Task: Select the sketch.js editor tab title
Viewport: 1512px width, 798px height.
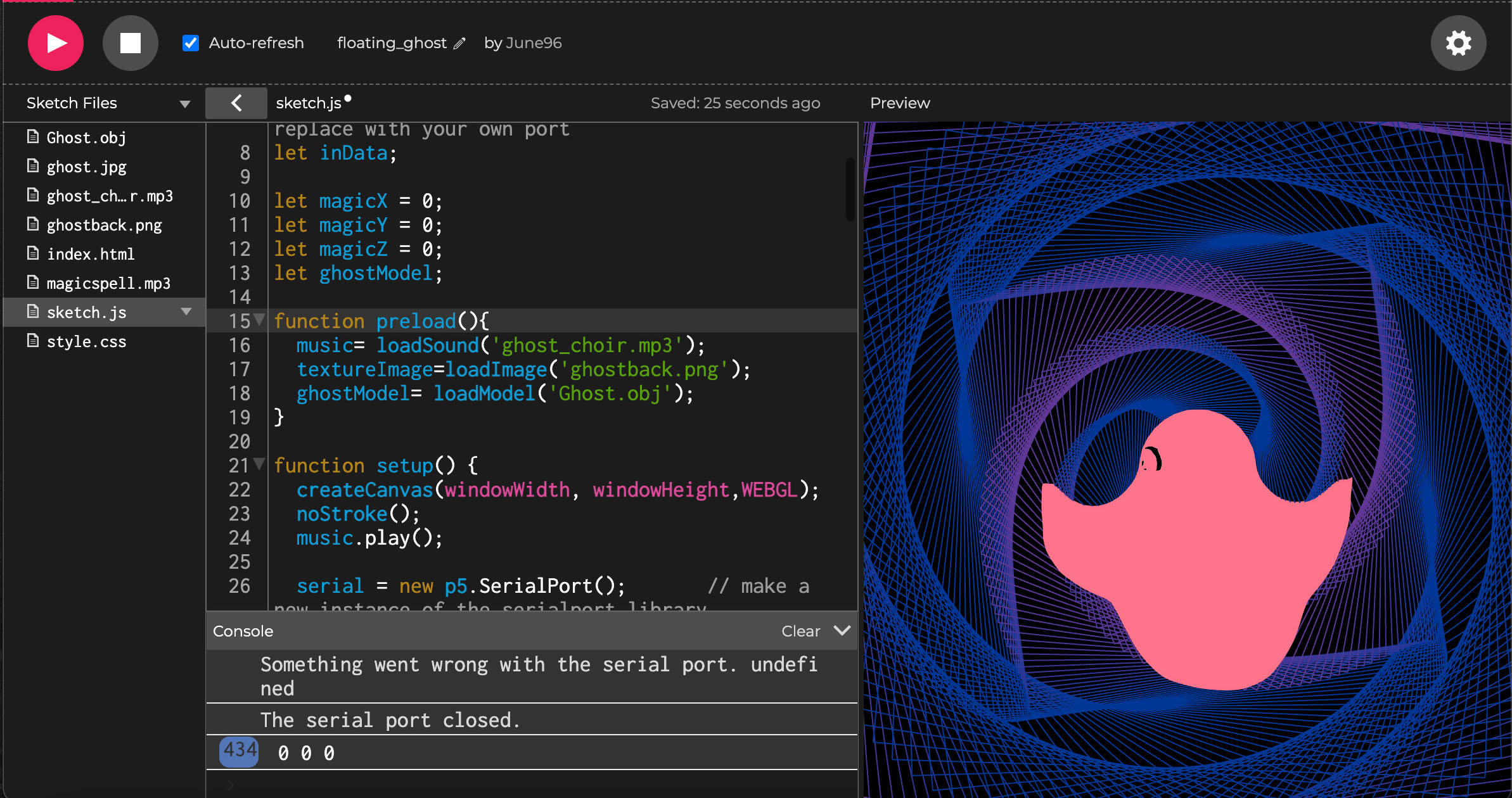Action: 309,103
